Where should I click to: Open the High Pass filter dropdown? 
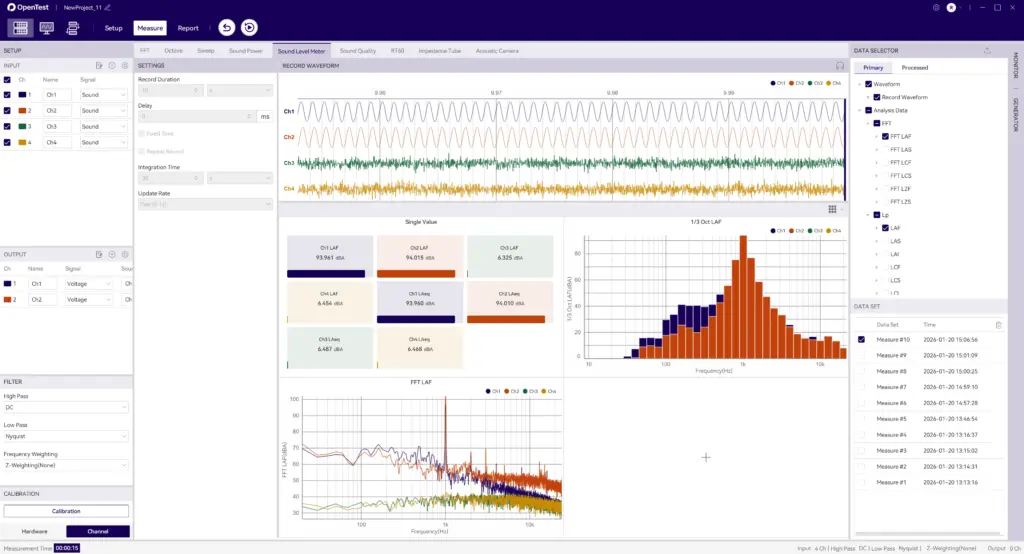tap(66, 408)
